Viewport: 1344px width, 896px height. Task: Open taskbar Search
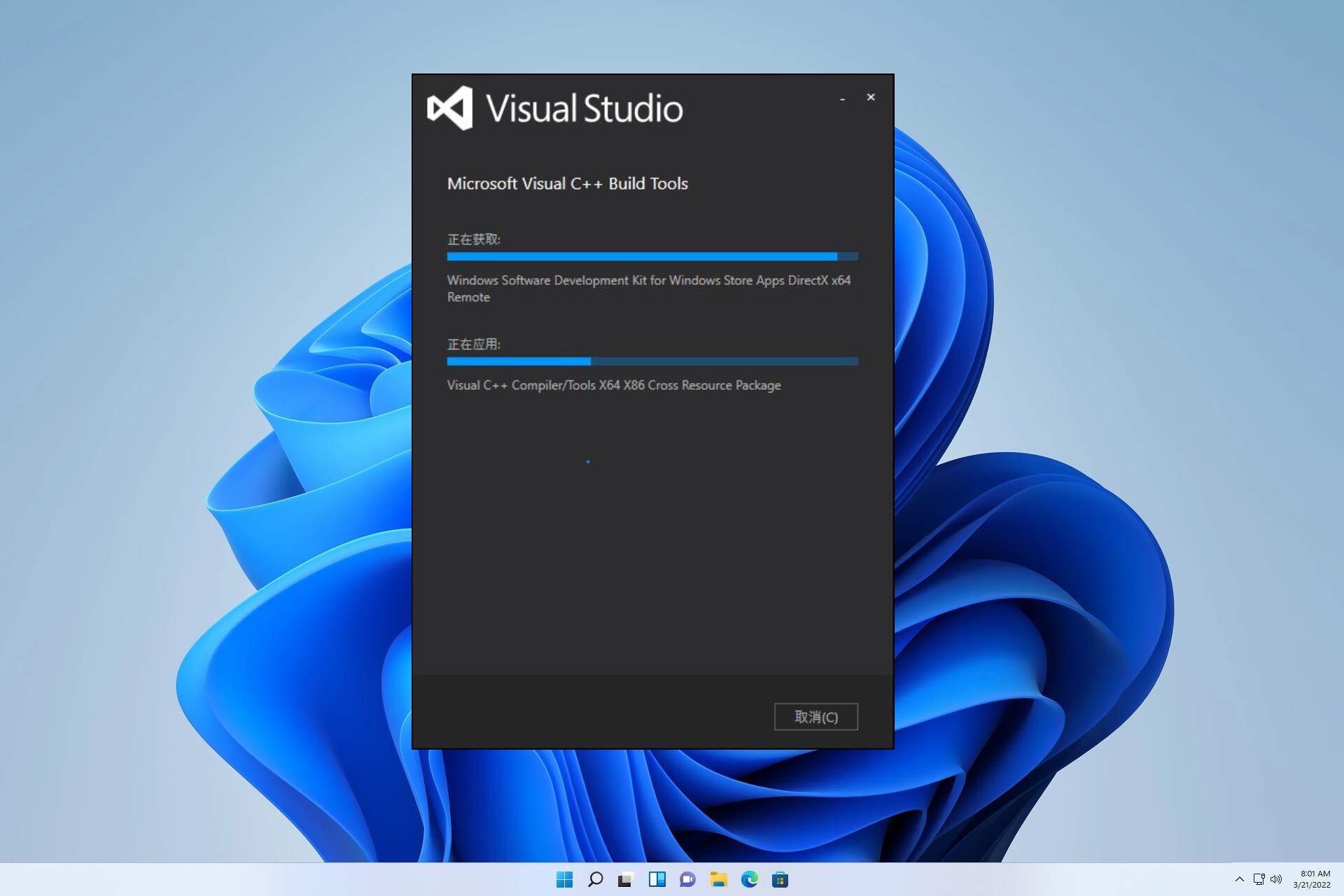(x=596, y=879)
